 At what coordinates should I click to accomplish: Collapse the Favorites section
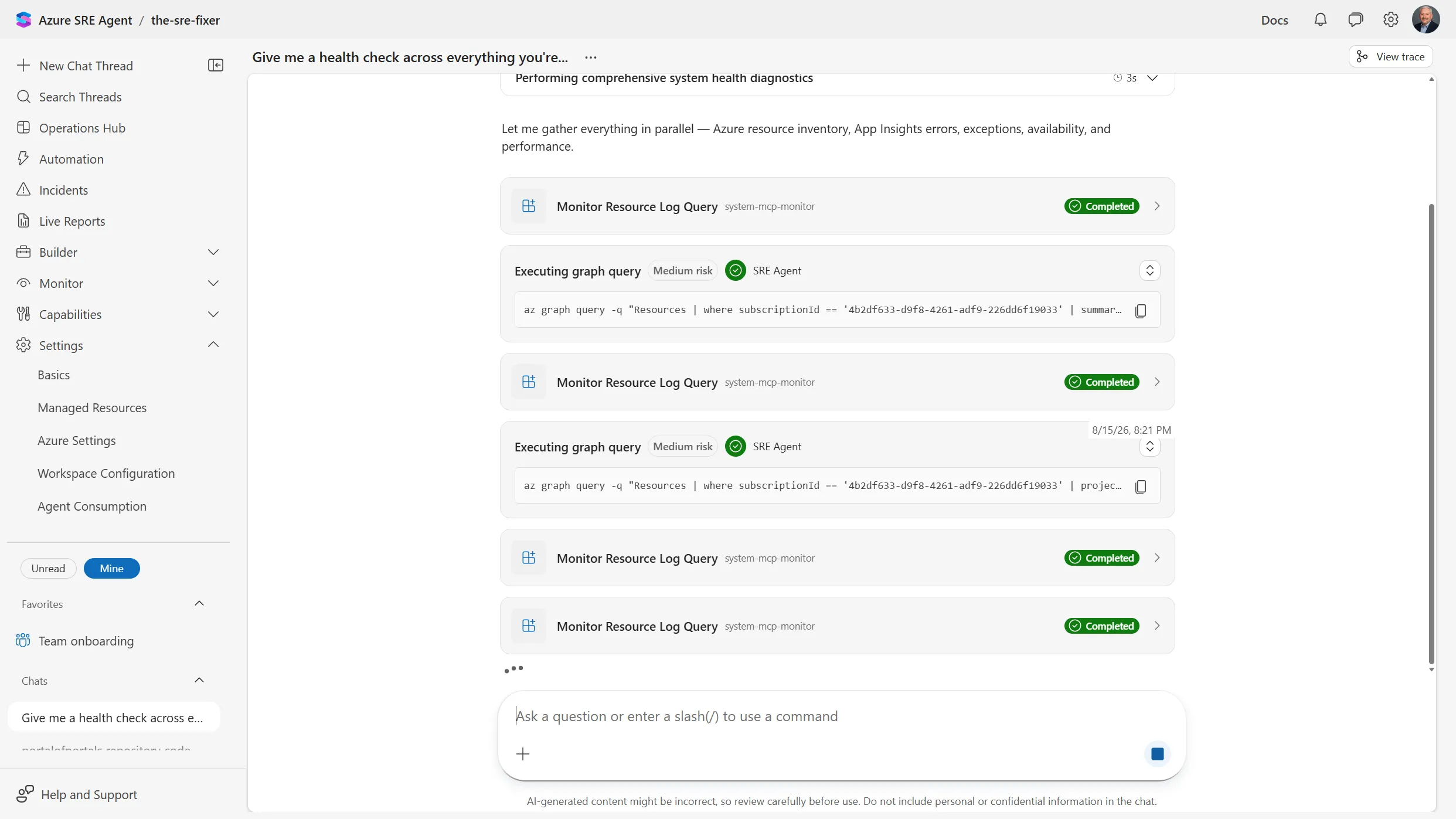click(199, 604)
